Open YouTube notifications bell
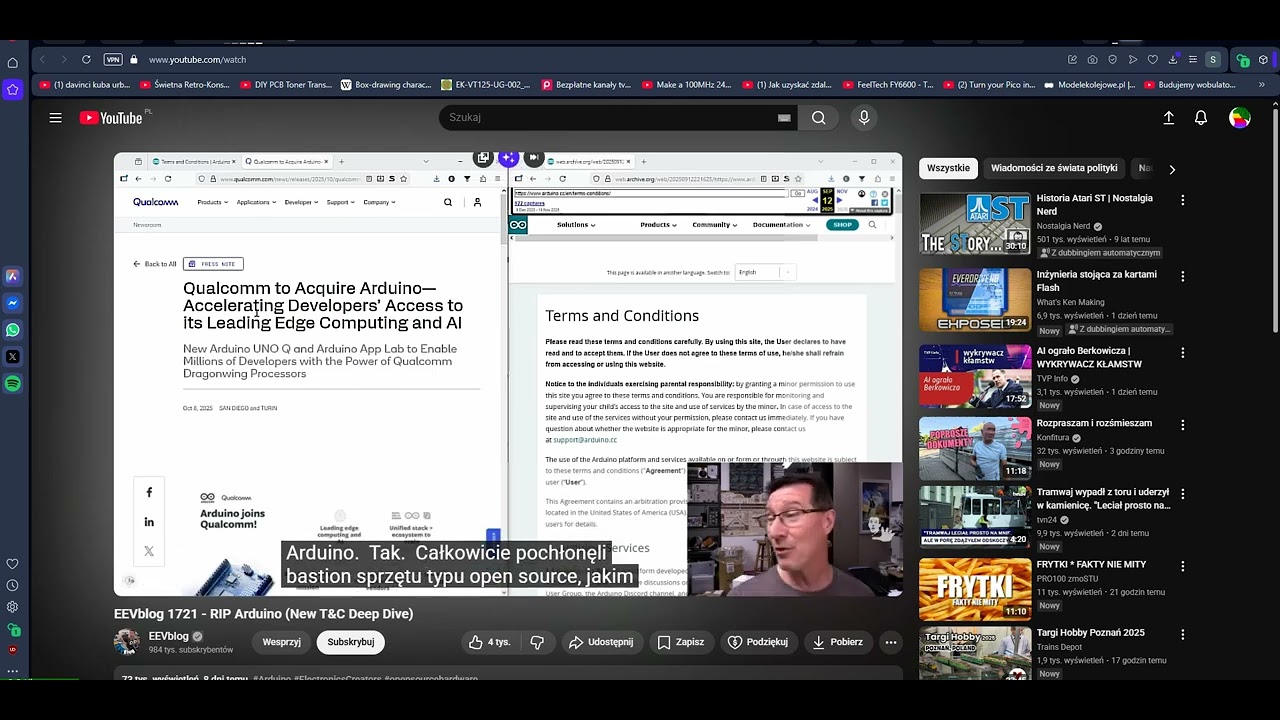The height and width of the screenshot is (720, 1280). pyautogui.click(x=1201, y=118)
